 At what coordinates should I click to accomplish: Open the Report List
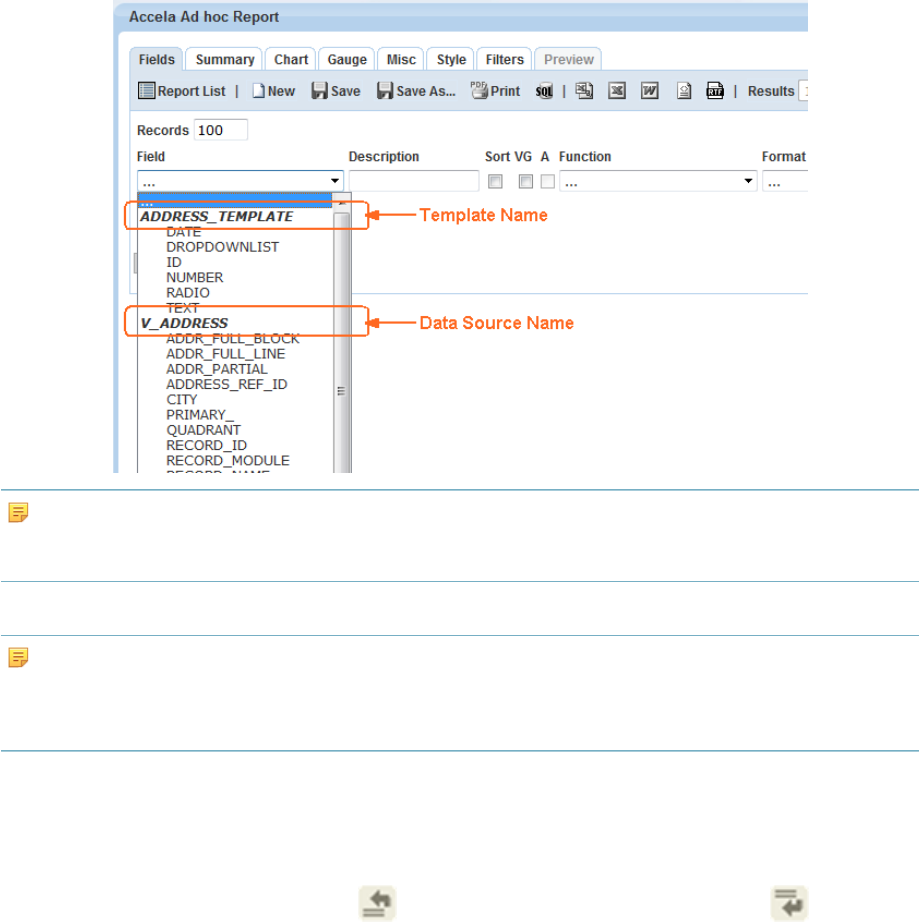pyautogui.click(x=182, y=91)
